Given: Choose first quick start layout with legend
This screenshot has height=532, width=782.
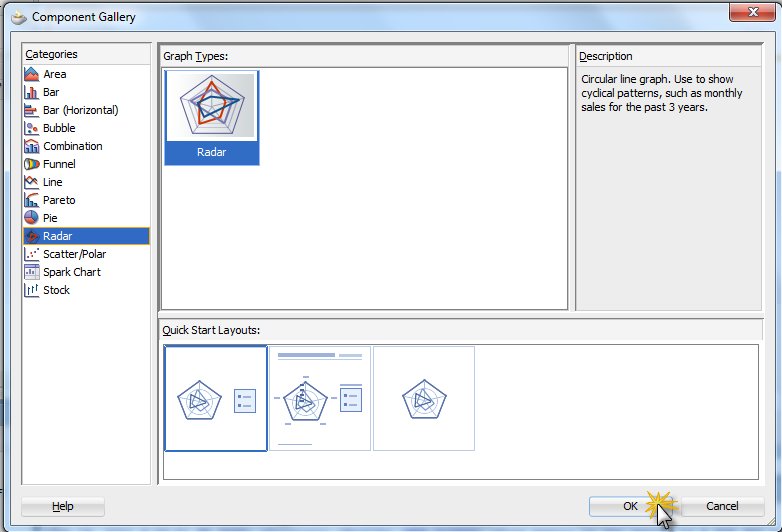Looking at the screenshot, I should tap(215, 399).
